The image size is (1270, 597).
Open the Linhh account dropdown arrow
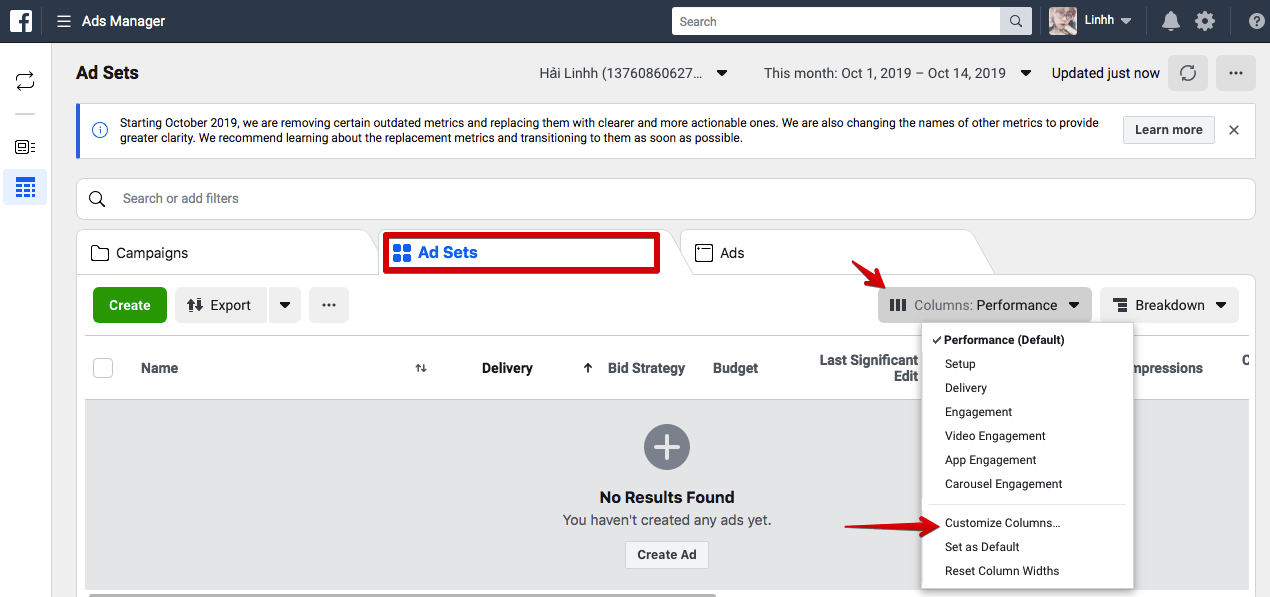coord(1126,21)
